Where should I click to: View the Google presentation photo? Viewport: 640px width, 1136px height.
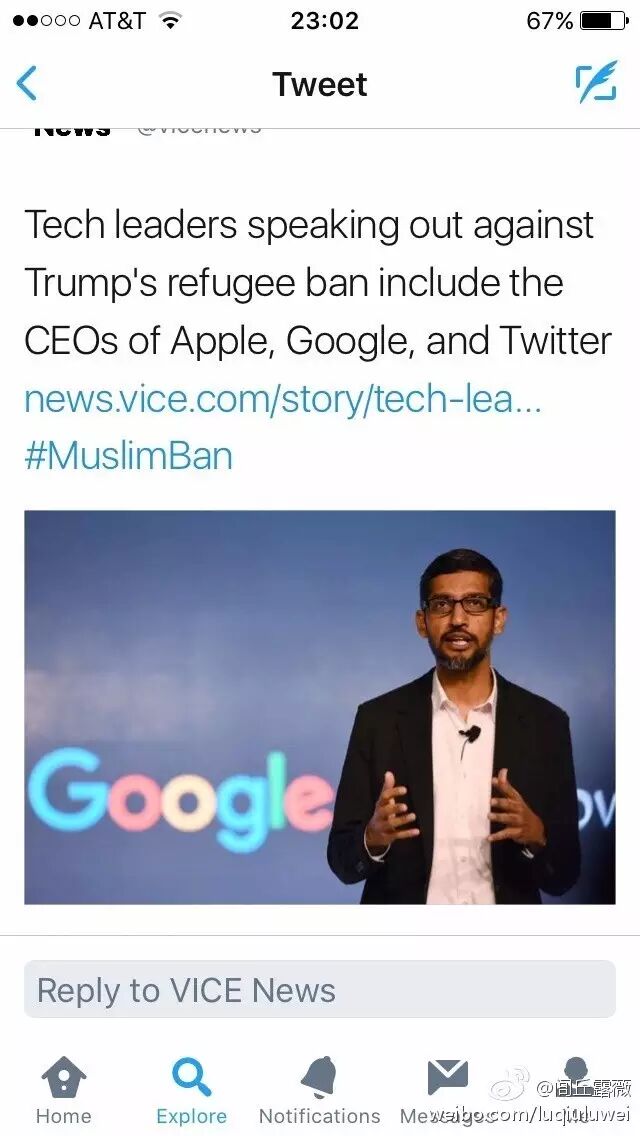point(320,707)
